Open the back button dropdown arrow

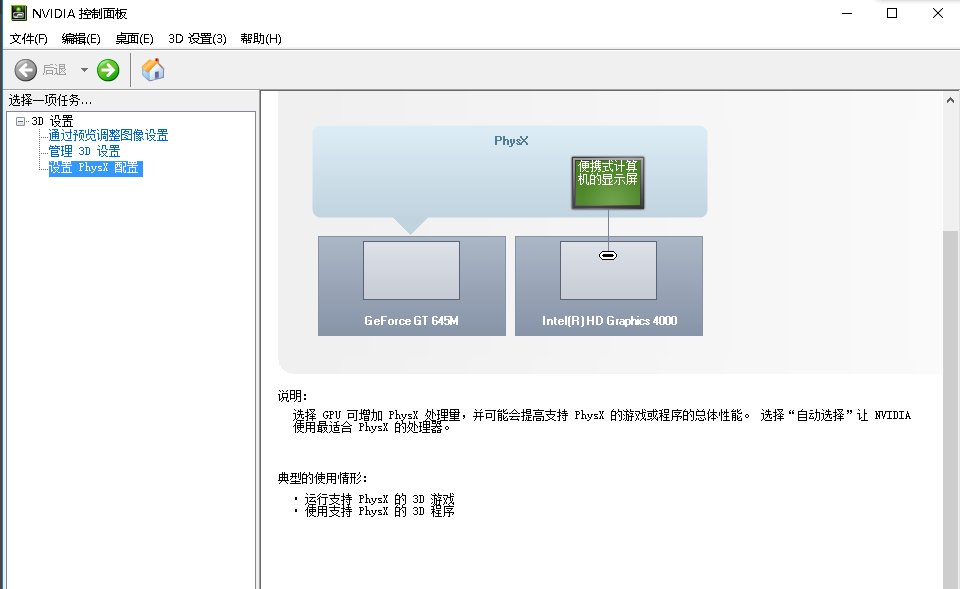pos(84,70)
